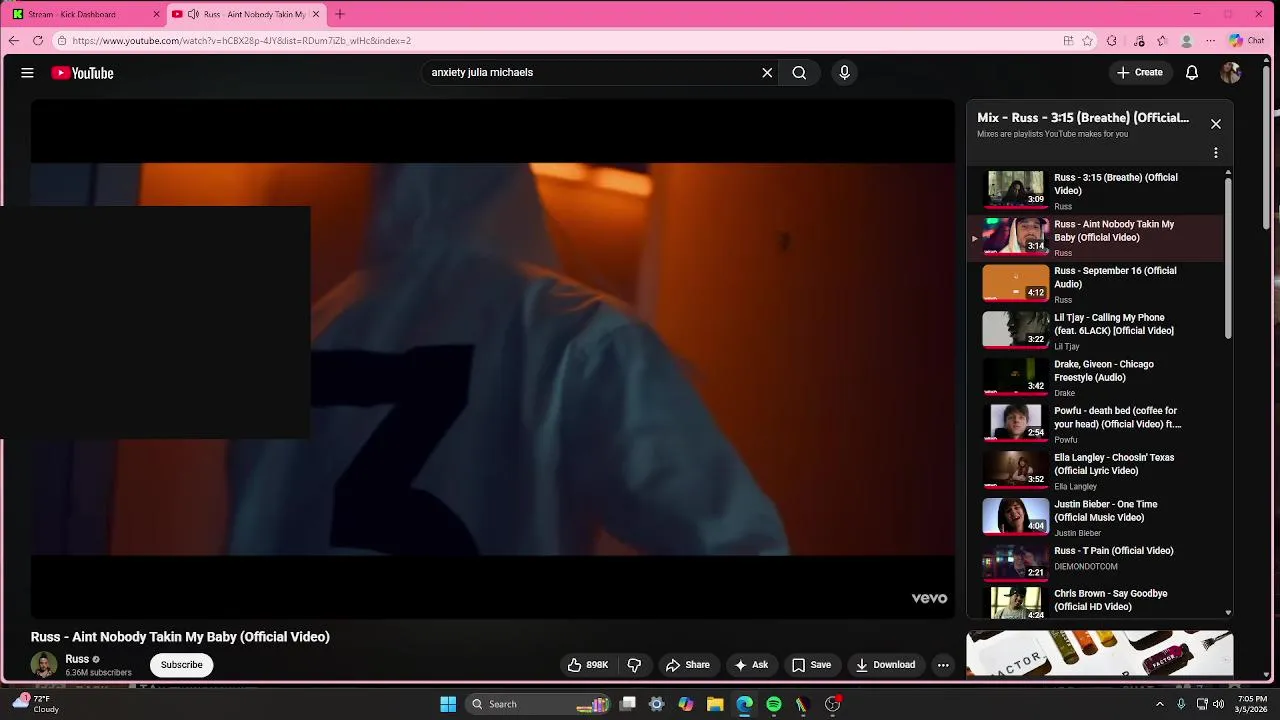Save the video to a playlist
Image resolution: width=1280 pixels, height=720 pixels.
812,665
